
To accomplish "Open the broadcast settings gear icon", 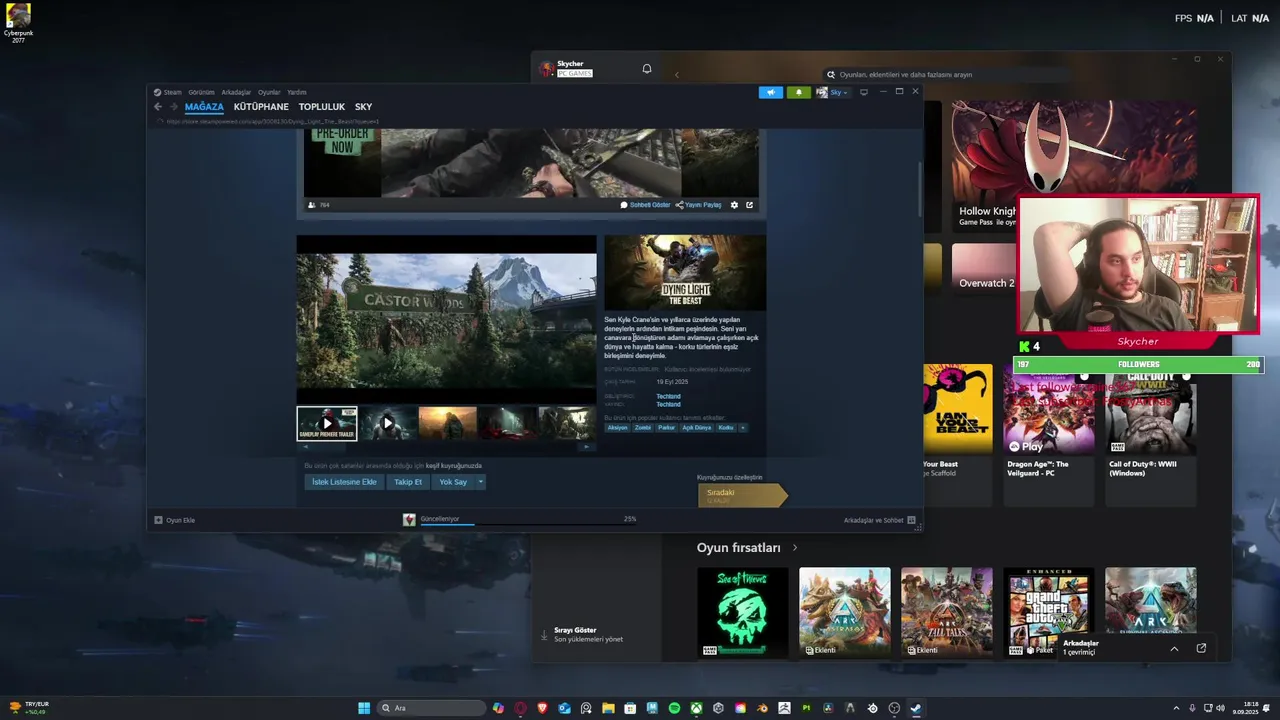I will (734, 205).
